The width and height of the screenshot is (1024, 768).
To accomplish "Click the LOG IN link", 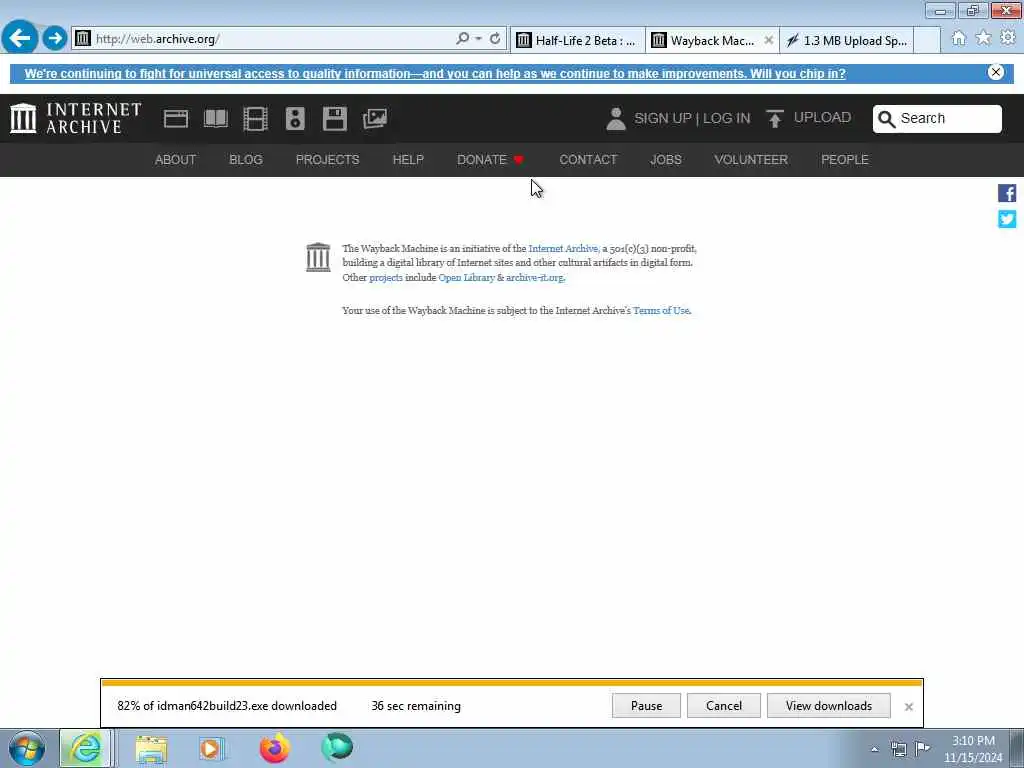I will (727, 118).
